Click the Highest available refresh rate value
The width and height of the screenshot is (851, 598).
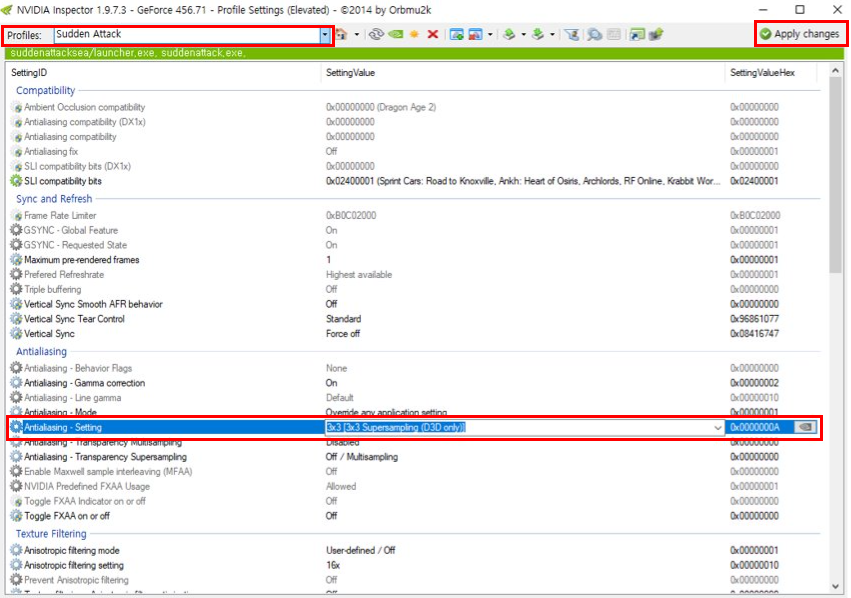click(x=359, y=275)
